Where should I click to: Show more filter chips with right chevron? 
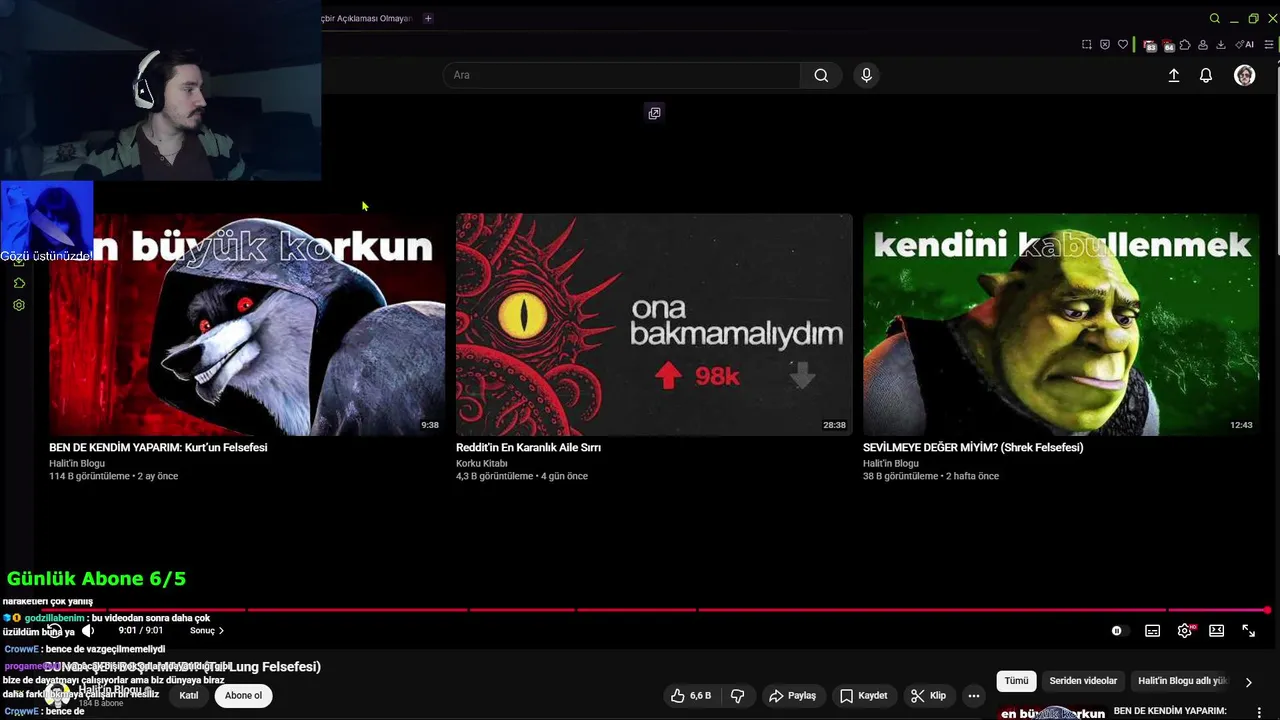[x=1248, y=682]
